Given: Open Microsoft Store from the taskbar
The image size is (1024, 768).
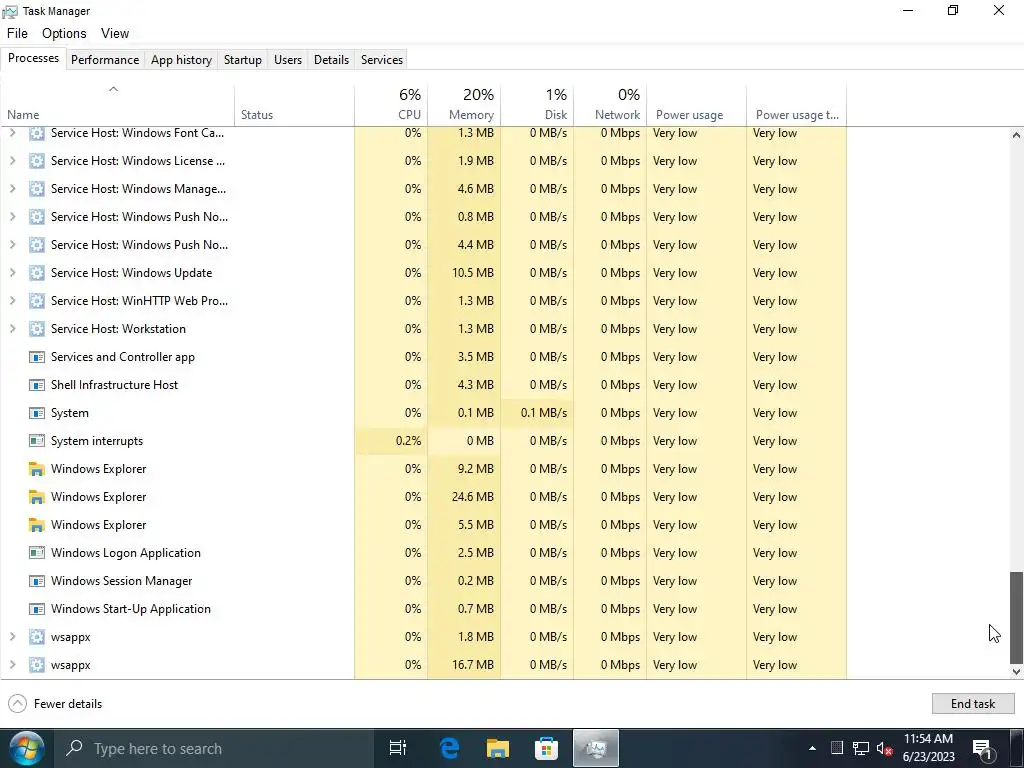Looking at the screenshot, I should coord(546,748).
